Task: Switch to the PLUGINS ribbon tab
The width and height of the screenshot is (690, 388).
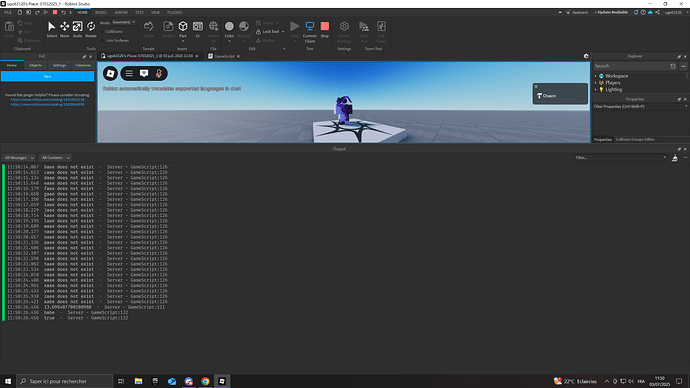Action: pos(175,12)
